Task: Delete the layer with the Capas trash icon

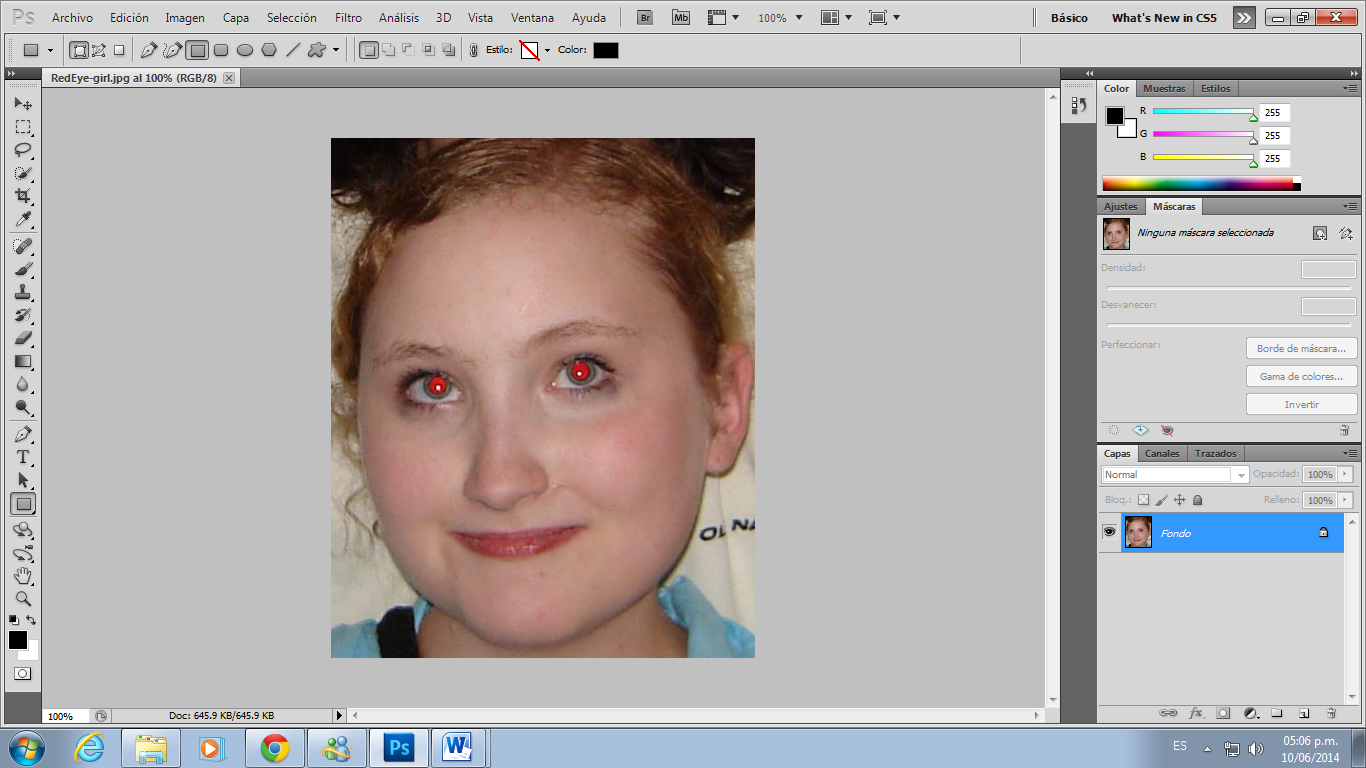Action: pyautogui.click(x=1331, y=713)
